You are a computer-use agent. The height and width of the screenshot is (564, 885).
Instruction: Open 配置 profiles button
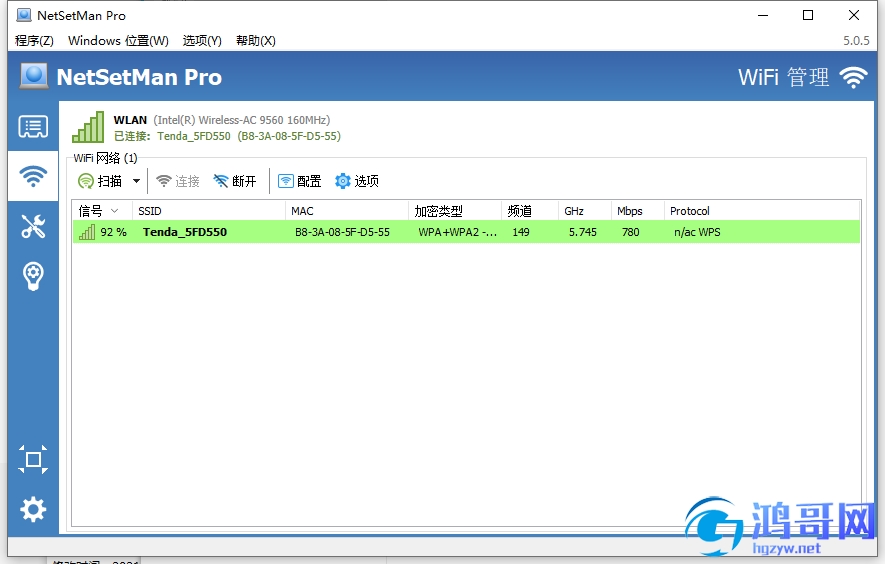coord(300,181)
